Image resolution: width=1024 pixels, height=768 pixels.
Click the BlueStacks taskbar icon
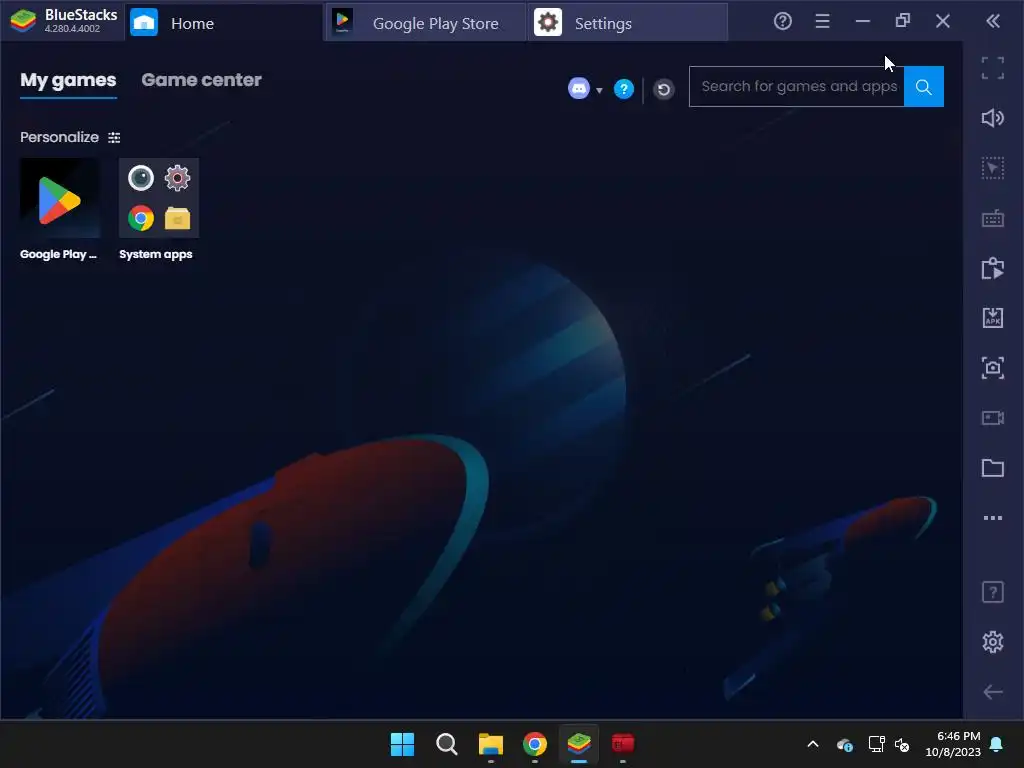tap(579, 744)
